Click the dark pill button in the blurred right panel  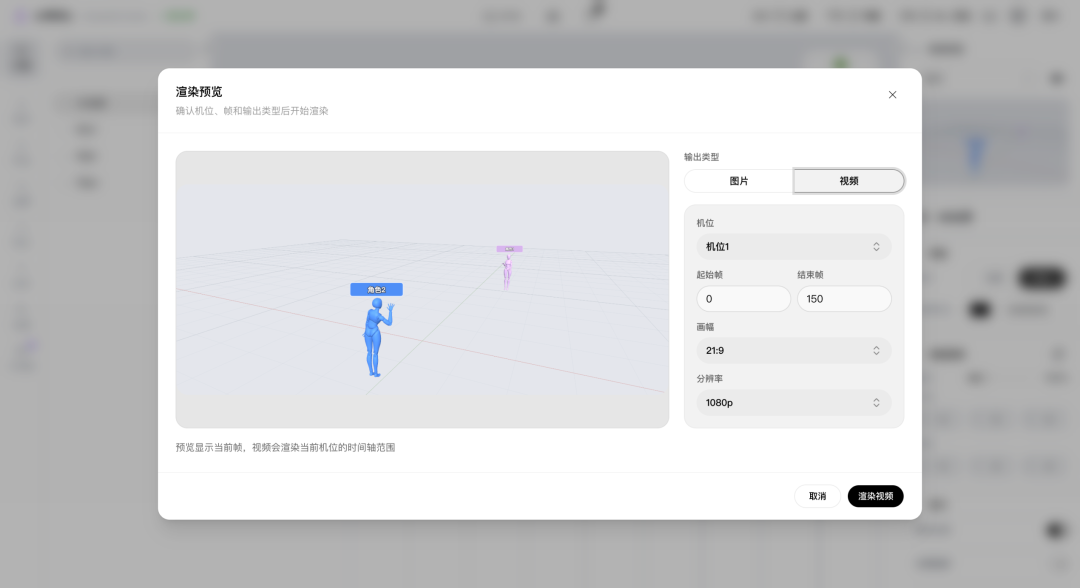point(1041,277)
